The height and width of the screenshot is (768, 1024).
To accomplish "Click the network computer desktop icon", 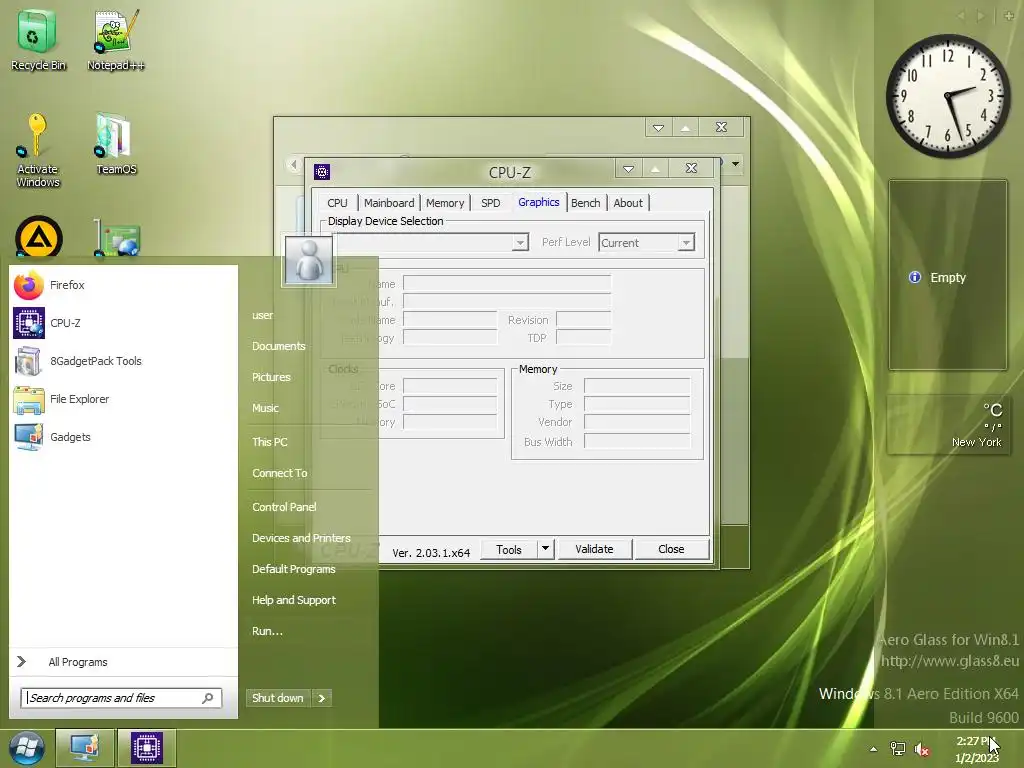I will [117, 238].
